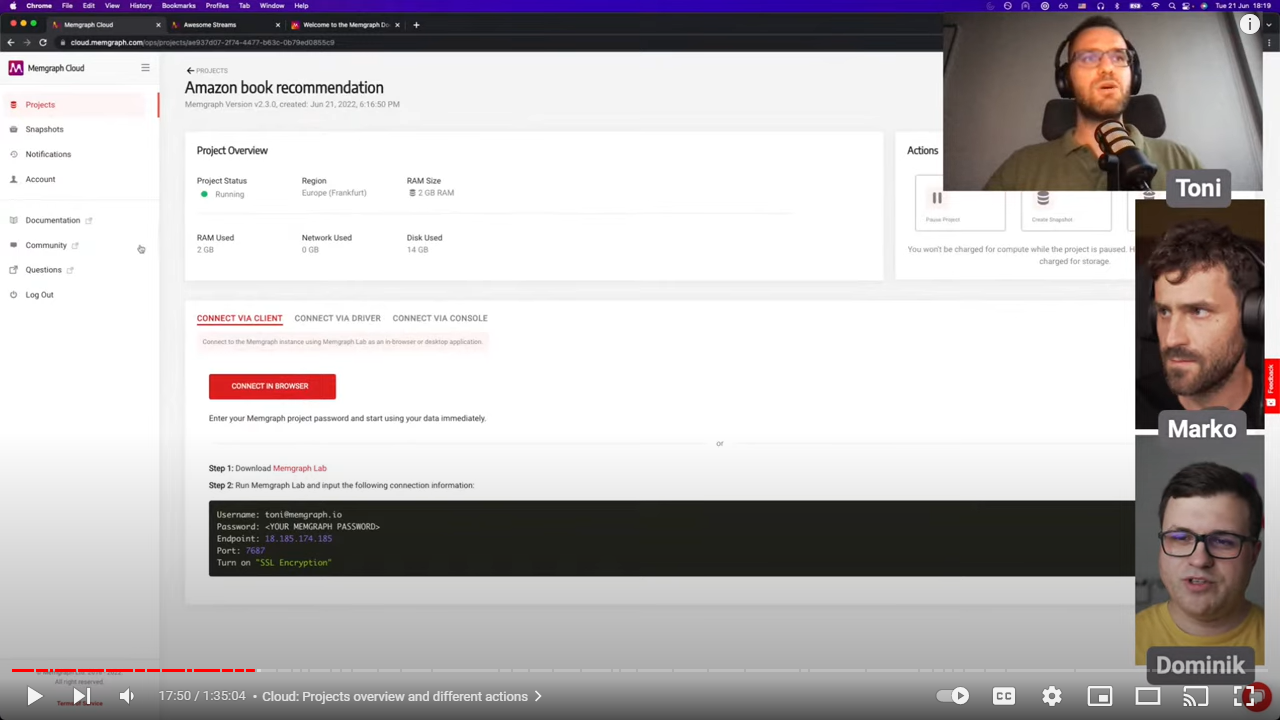The height and width of the screenshot is (720, 1280).
Task: Open Account in sidebar
Action: 40,179
